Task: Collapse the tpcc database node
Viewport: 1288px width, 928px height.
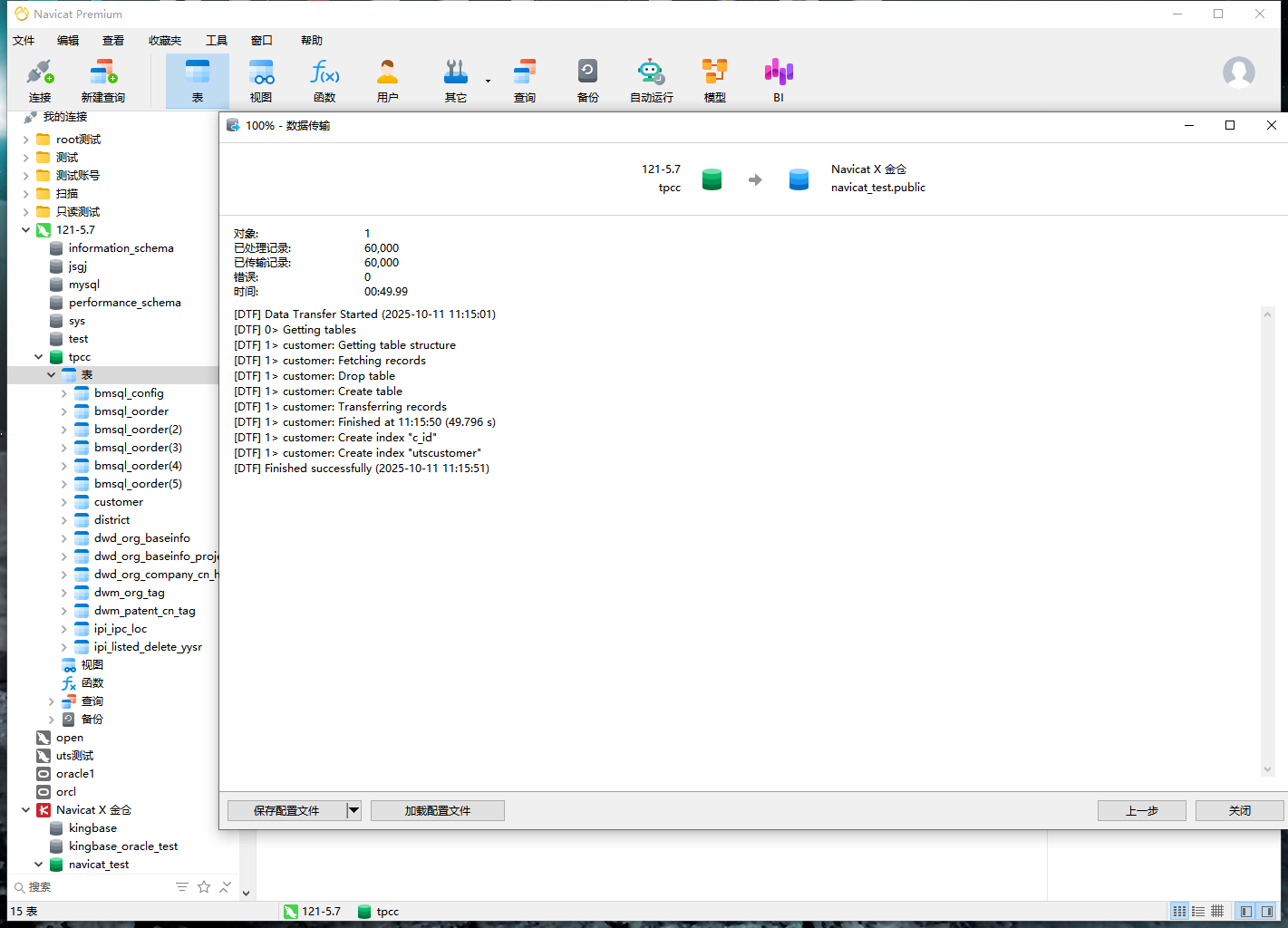Action: (39, 357)
